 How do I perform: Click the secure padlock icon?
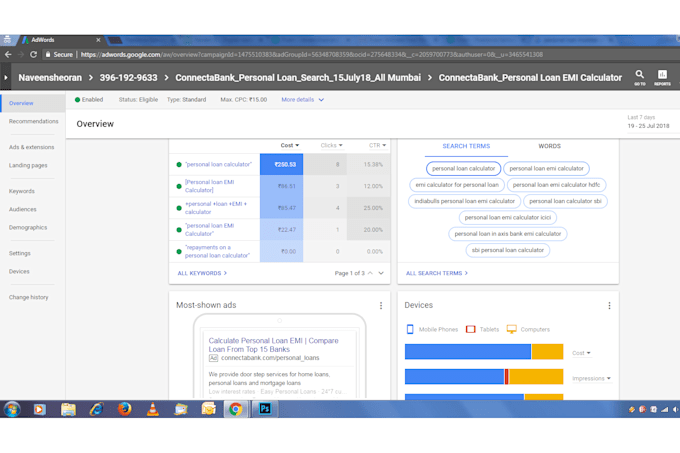(x=48, y=55)
